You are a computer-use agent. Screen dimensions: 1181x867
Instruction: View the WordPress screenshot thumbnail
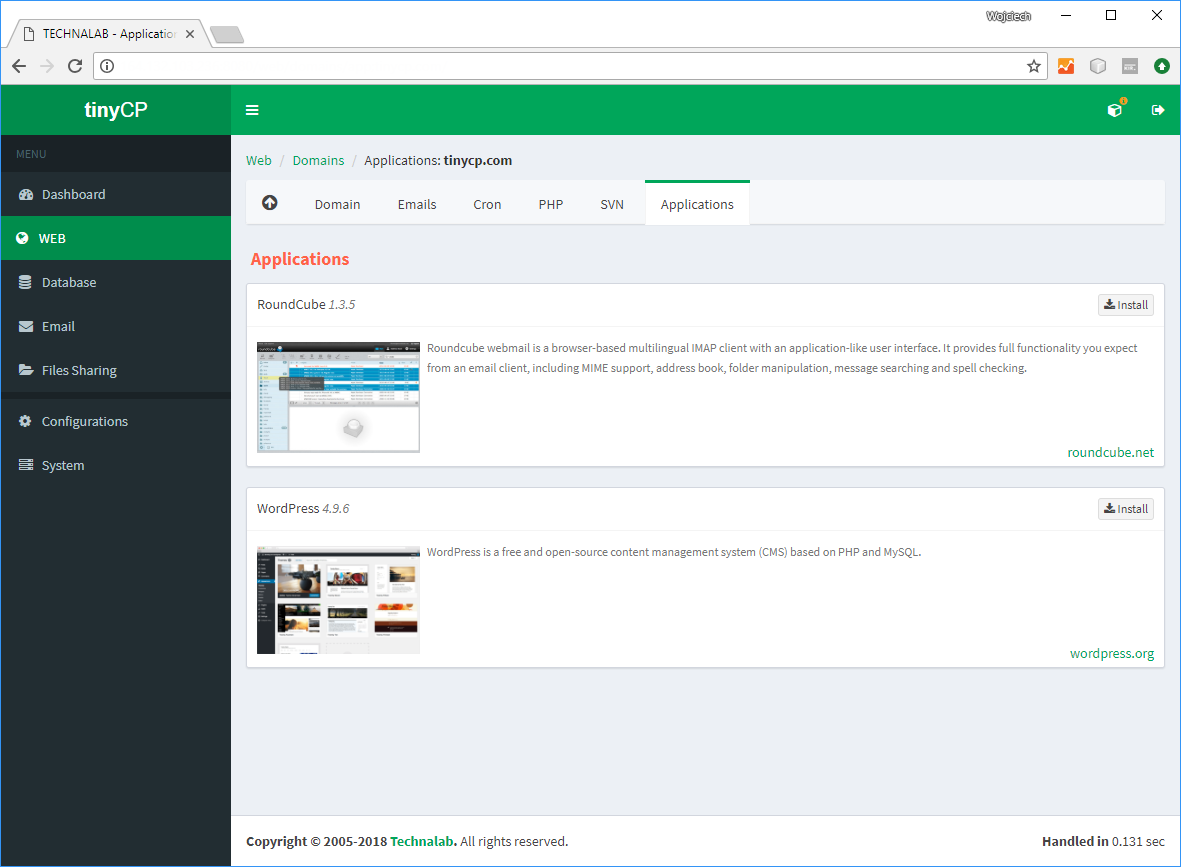[338, 600]
